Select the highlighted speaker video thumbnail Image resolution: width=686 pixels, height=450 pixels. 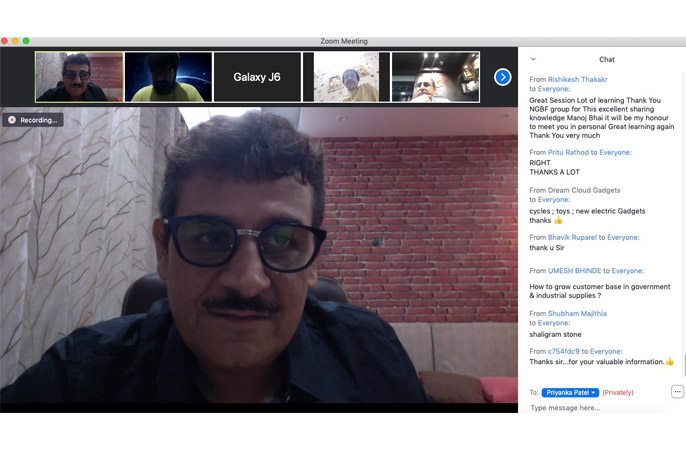pyautogui.click(x=79, y=77)
